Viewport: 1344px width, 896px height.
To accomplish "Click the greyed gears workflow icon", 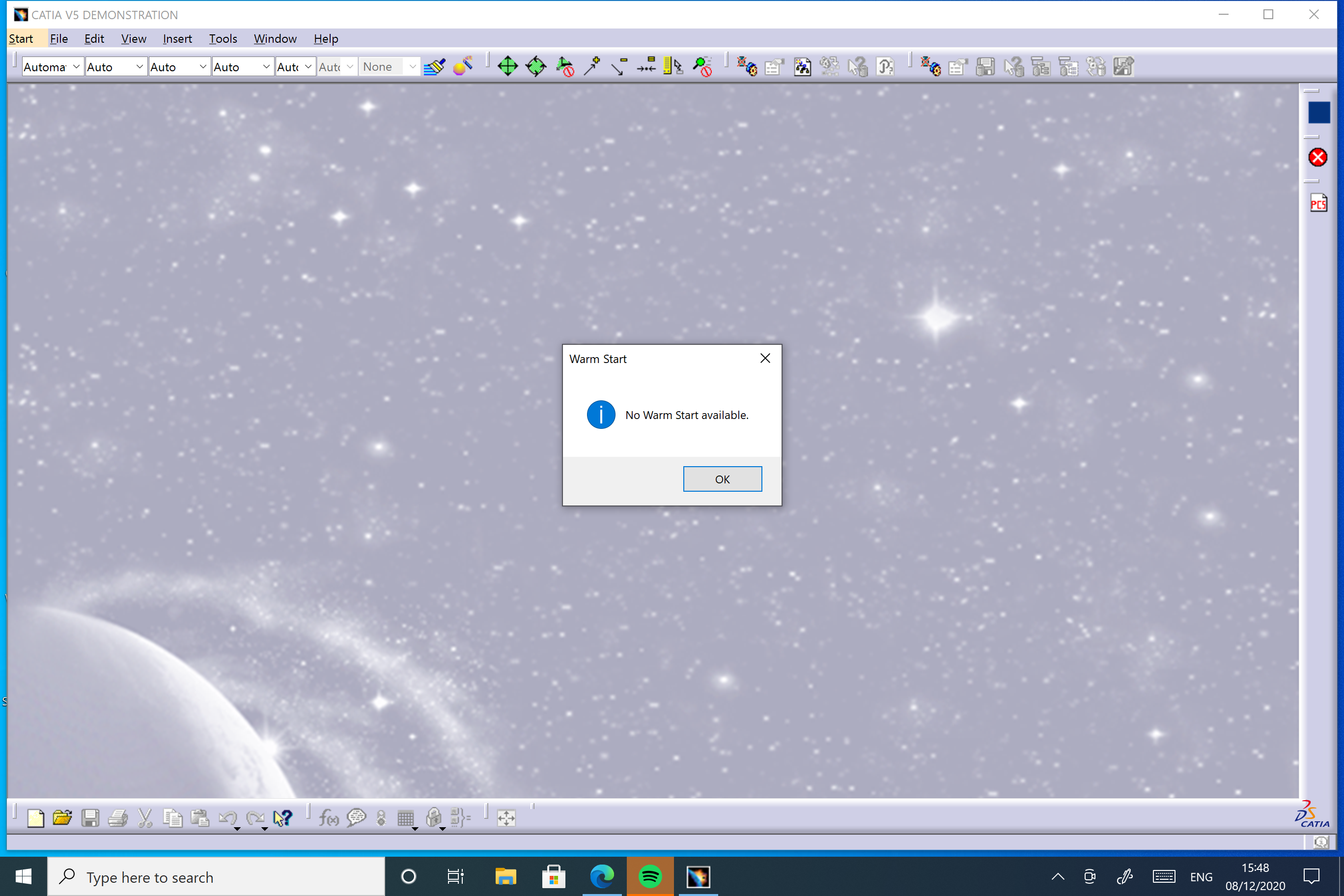I will coord(830,67).
